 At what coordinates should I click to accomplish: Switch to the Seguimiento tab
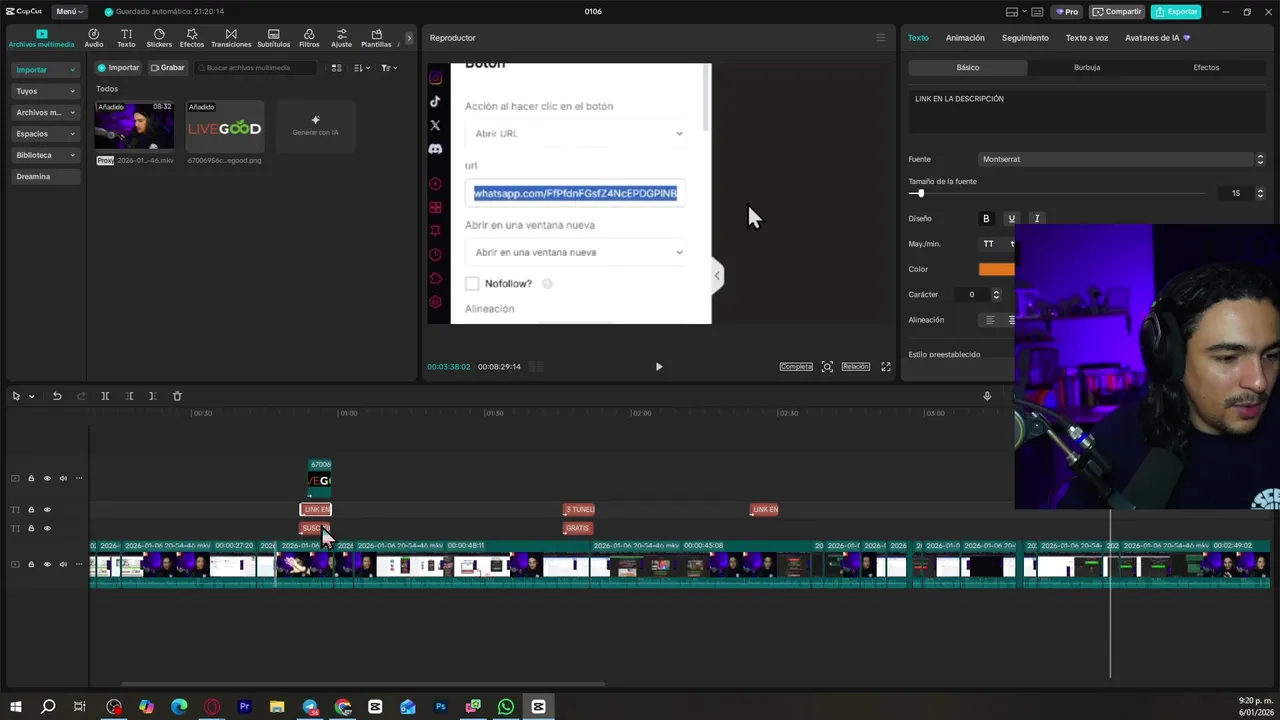point(1025,38)
